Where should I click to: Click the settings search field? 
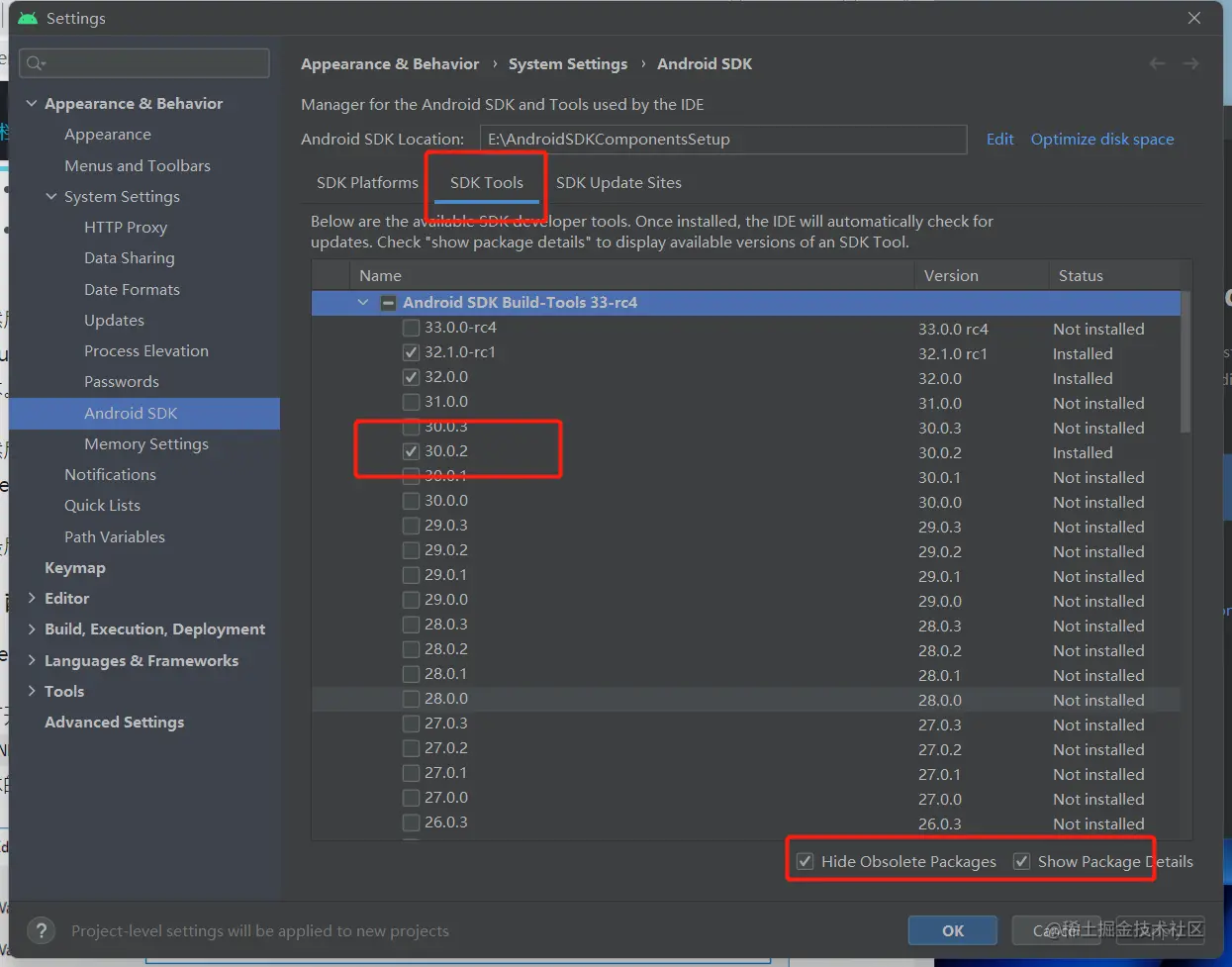145,63
